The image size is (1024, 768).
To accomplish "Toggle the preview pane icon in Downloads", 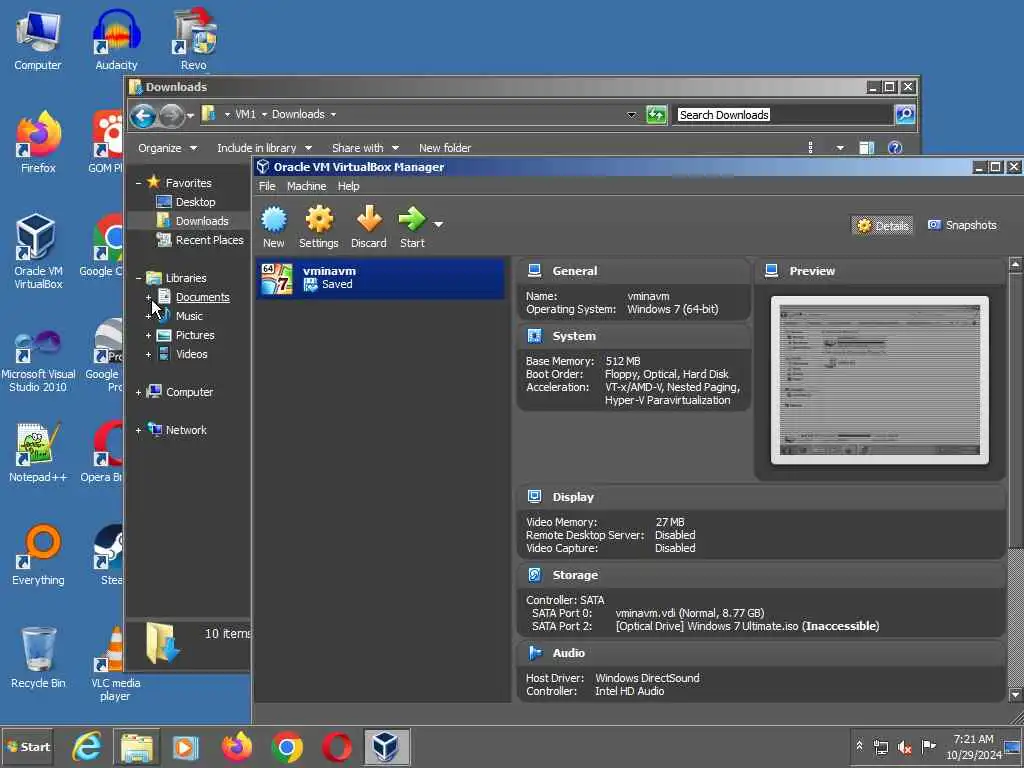I will point(867,148).
